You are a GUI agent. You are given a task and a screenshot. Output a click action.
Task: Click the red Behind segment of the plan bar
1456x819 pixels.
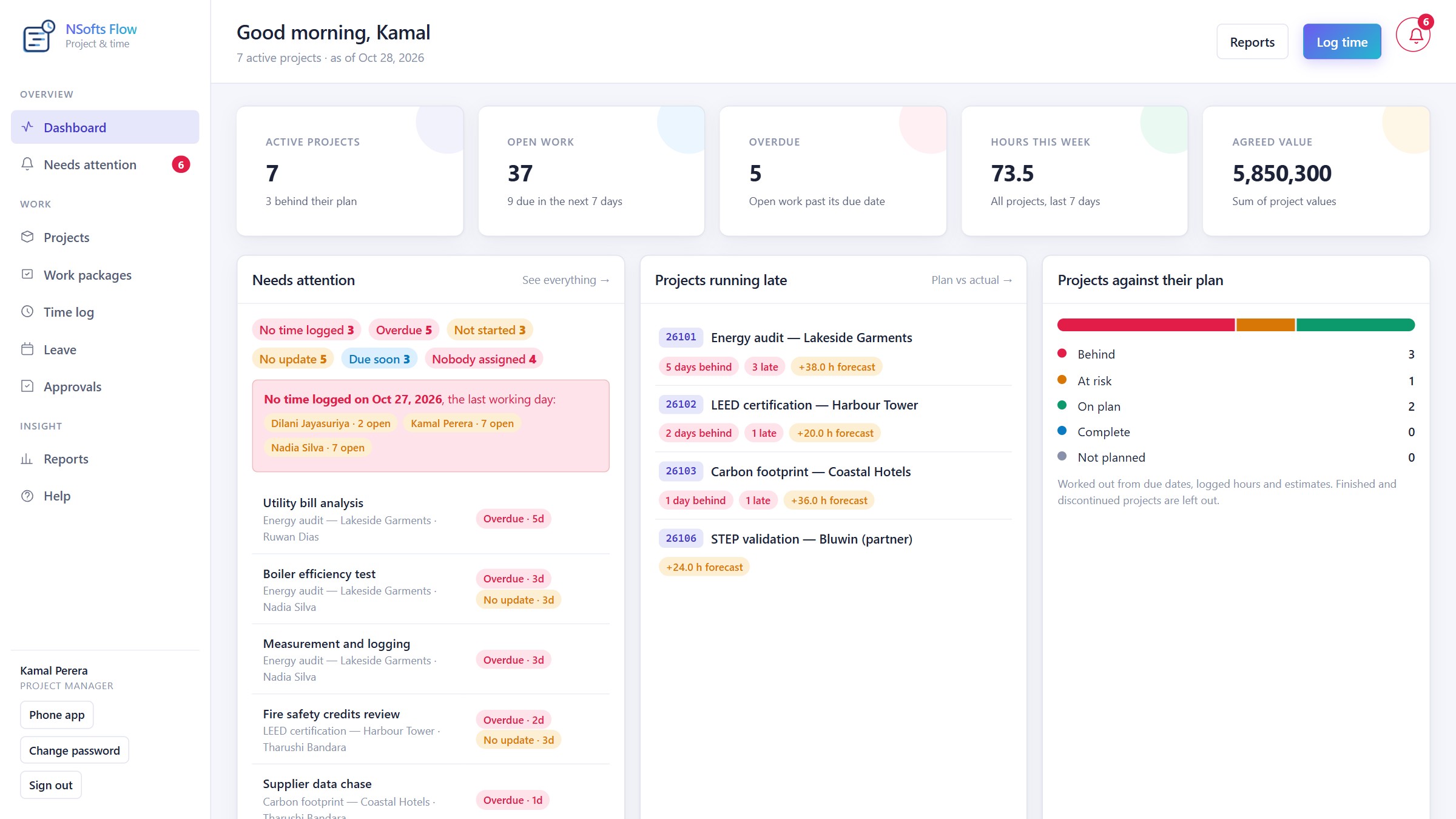1146,325
